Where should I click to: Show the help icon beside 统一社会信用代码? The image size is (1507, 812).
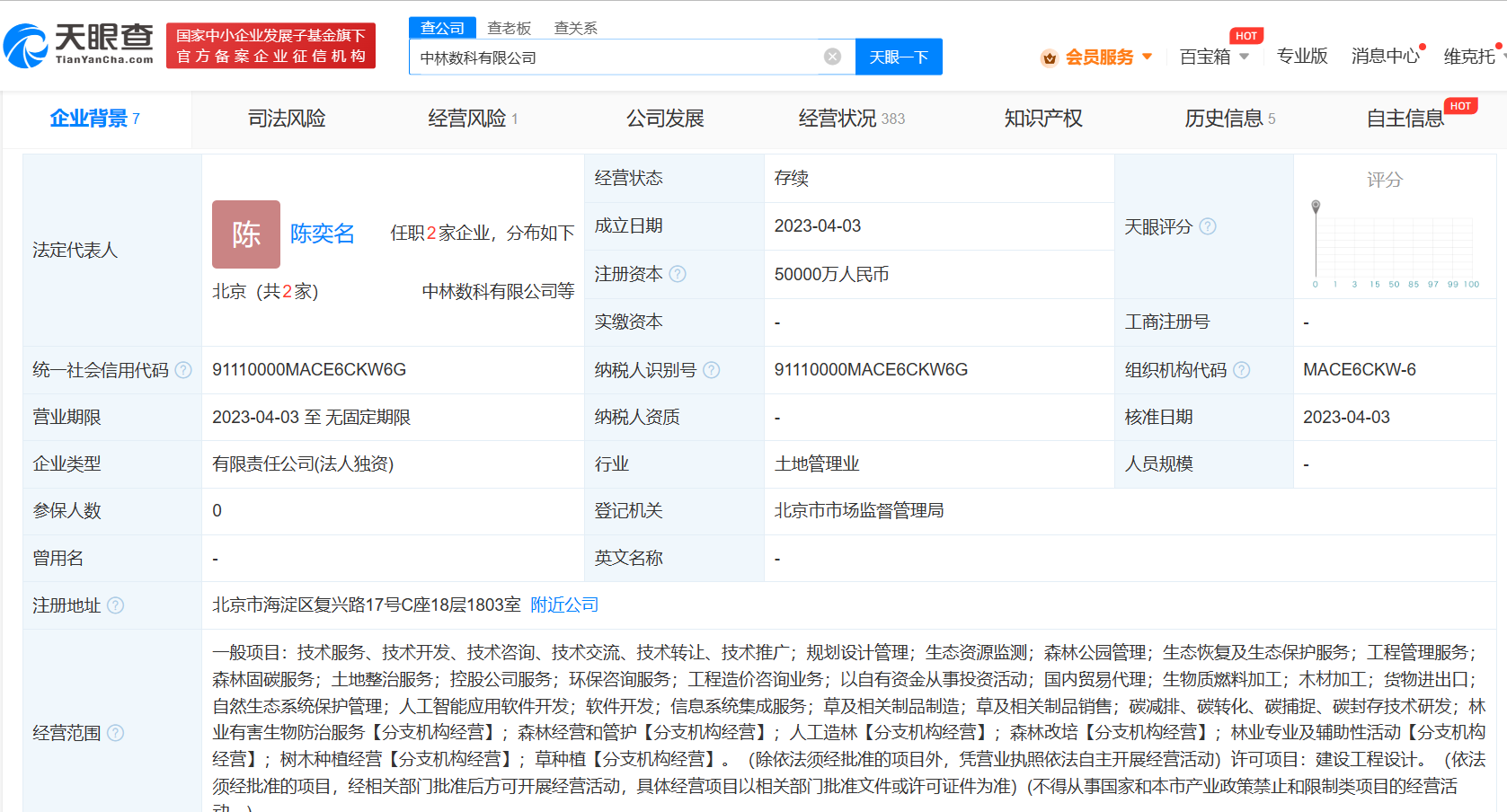(183, 370)
